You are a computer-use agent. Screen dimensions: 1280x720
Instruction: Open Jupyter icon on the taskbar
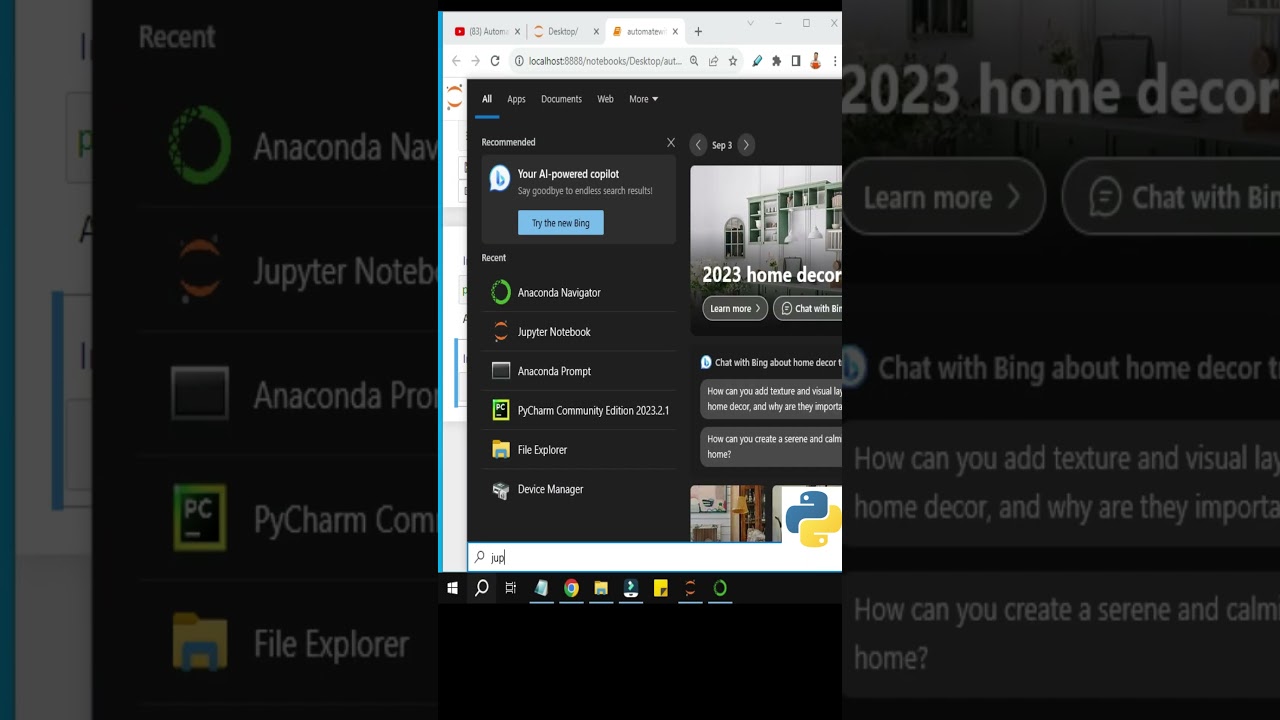(690, 588)
